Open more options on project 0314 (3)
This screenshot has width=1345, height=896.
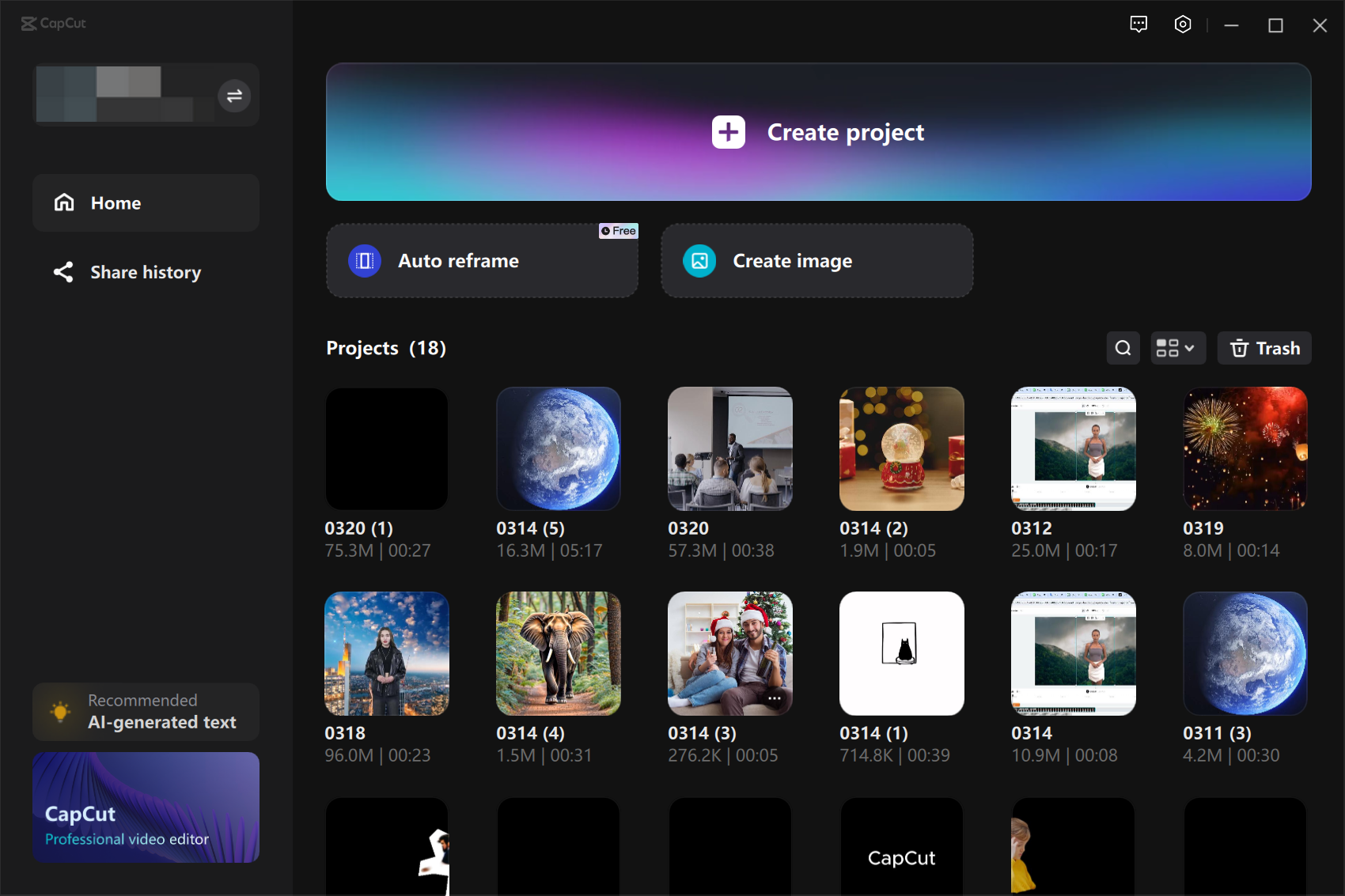click(774, 698)
